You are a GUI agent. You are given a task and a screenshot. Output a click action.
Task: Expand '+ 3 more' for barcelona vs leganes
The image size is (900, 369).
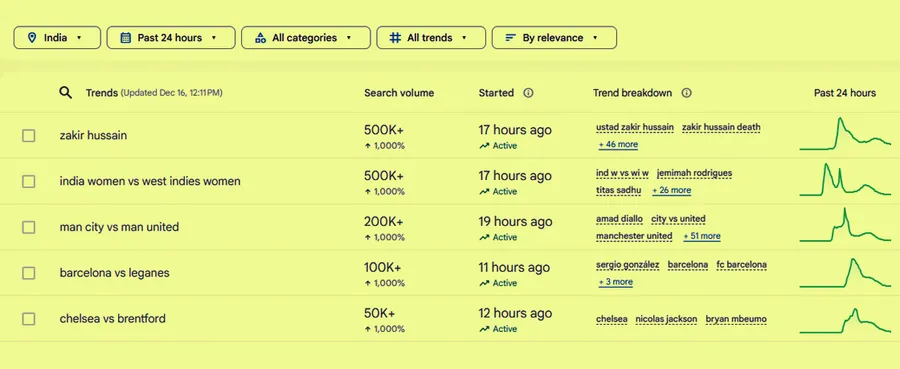point(615,282)
